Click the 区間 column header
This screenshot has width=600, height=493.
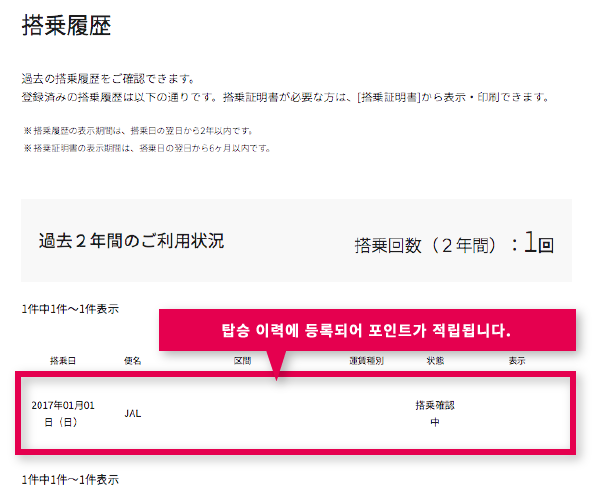click(243, 361)
